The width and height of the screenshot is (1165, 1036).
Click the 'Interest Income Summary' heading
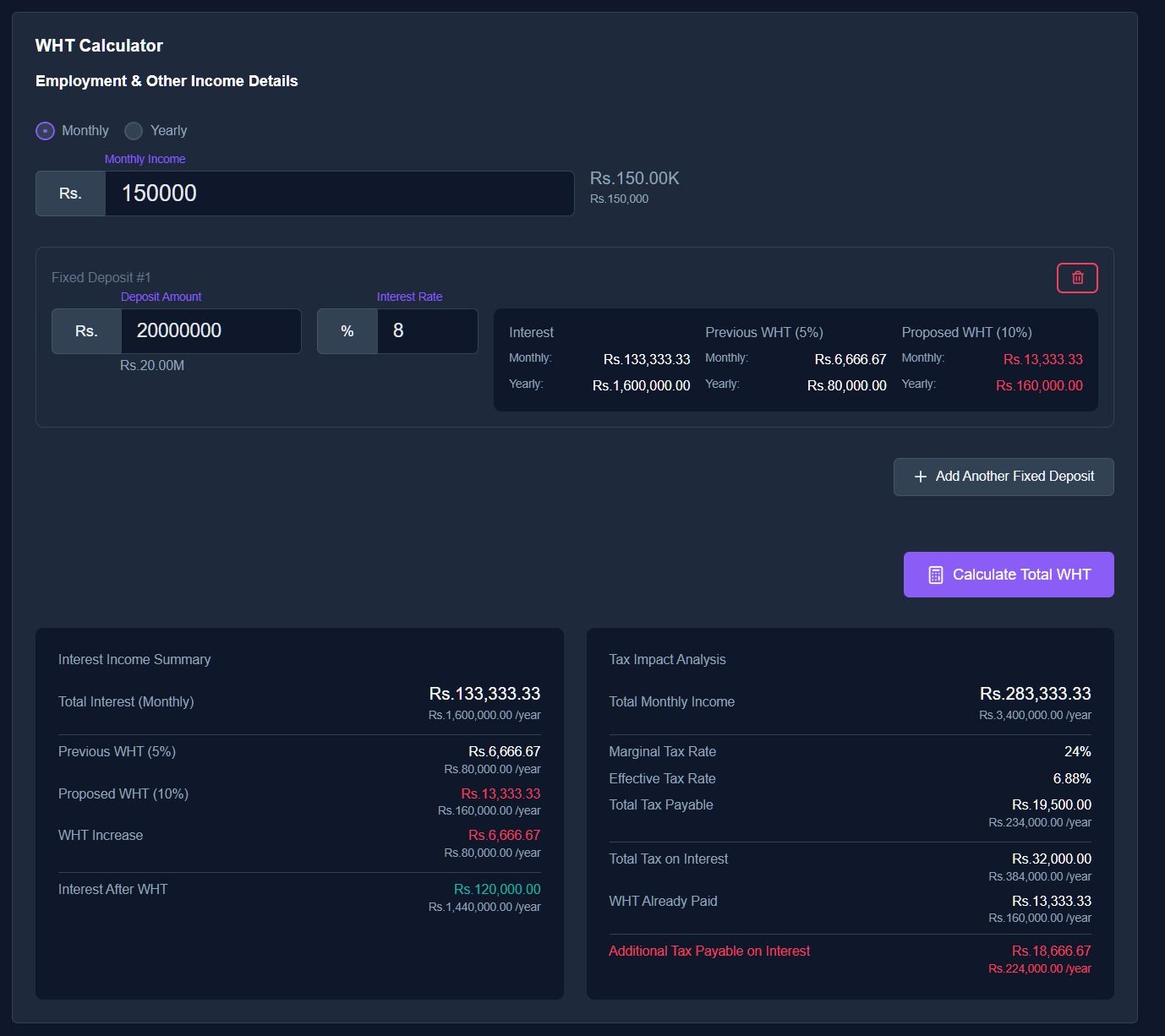pos(134,660)
